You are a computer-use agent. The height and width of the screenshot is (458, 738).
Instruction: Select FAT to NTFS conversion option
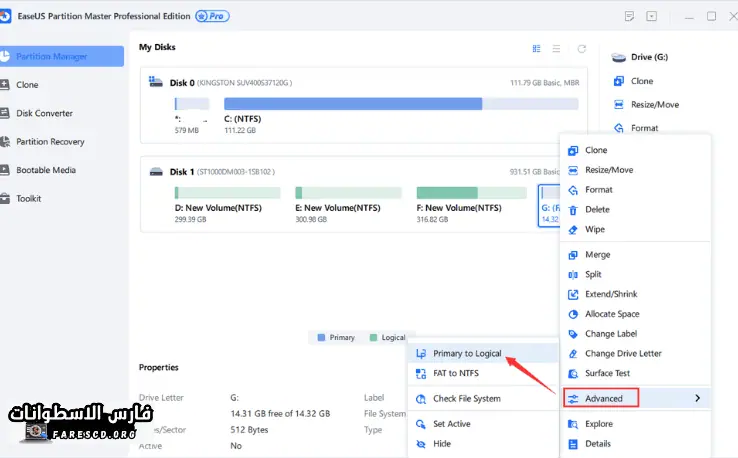456,373
